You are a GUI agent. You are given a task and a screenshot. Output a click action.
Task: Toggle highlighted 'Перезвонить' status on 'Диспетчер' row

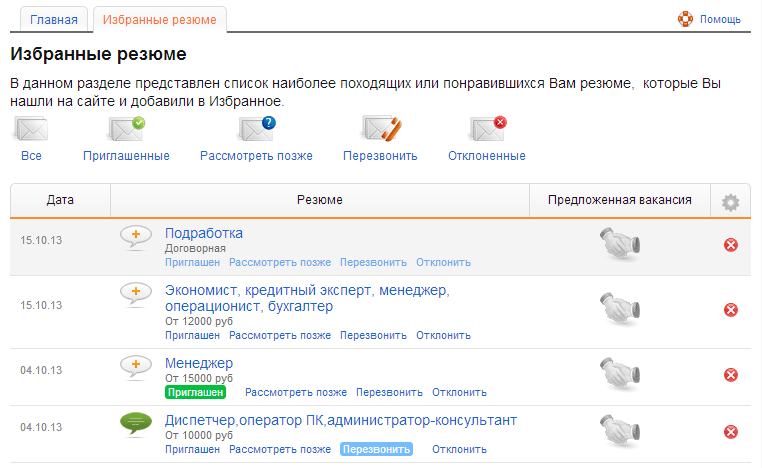[376, 450]
